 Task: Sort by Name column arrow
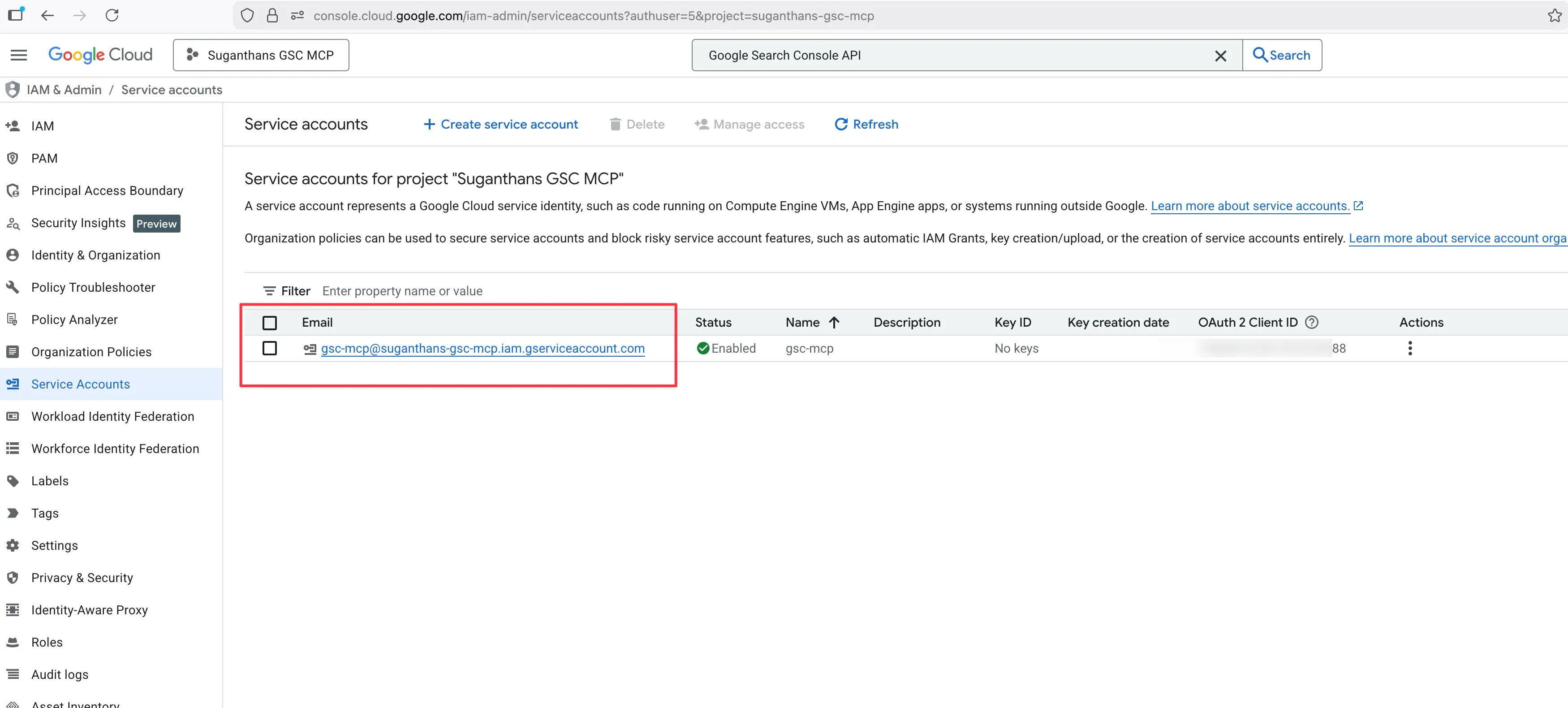pyautogui.click(x=834, y=322)
